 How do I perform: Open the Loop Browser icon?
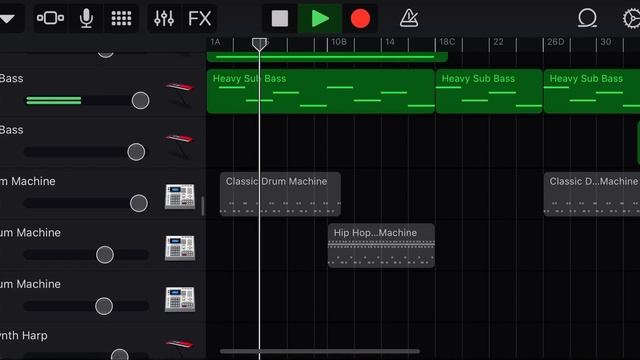click(x=587, y=18)
